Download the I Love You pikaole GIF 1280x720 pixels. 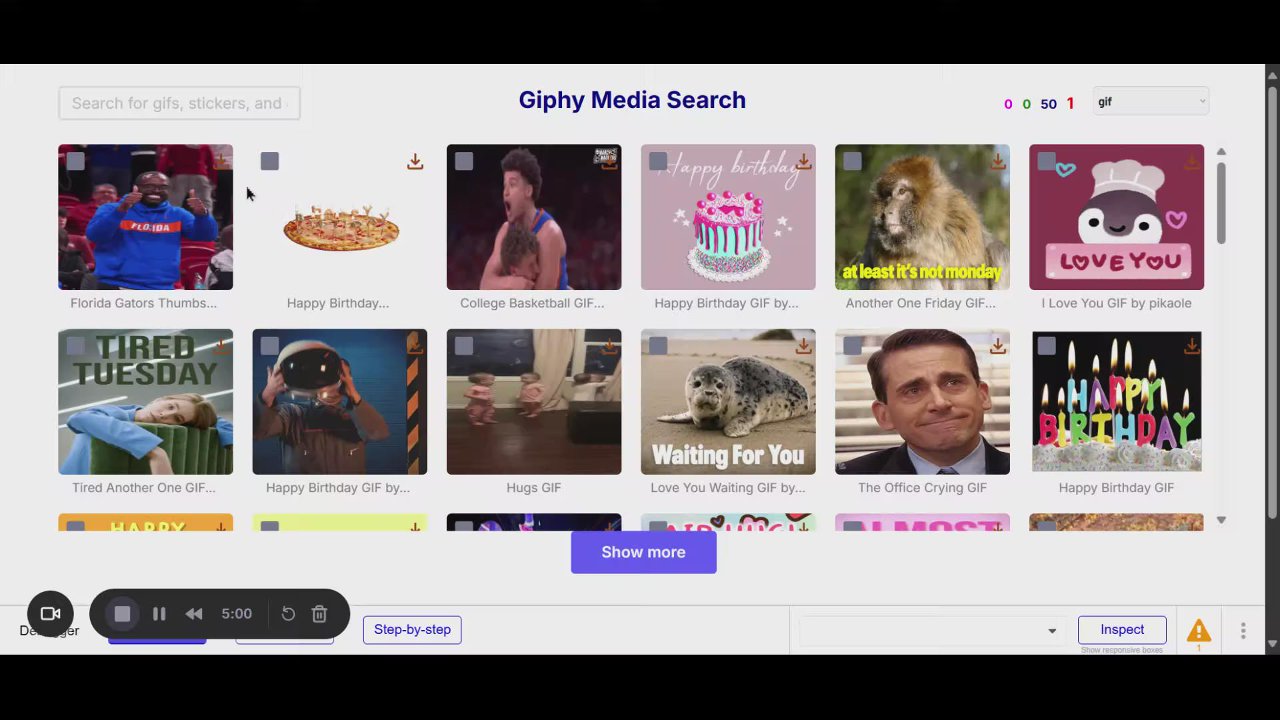click(1191, 162)
